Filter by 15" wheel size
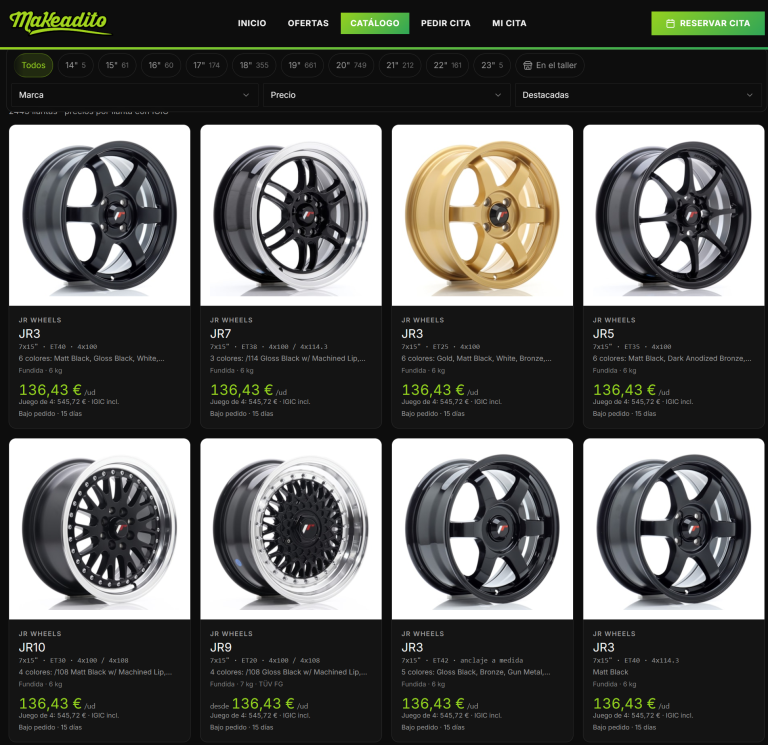768x745 pixels. tap(117, 65)
